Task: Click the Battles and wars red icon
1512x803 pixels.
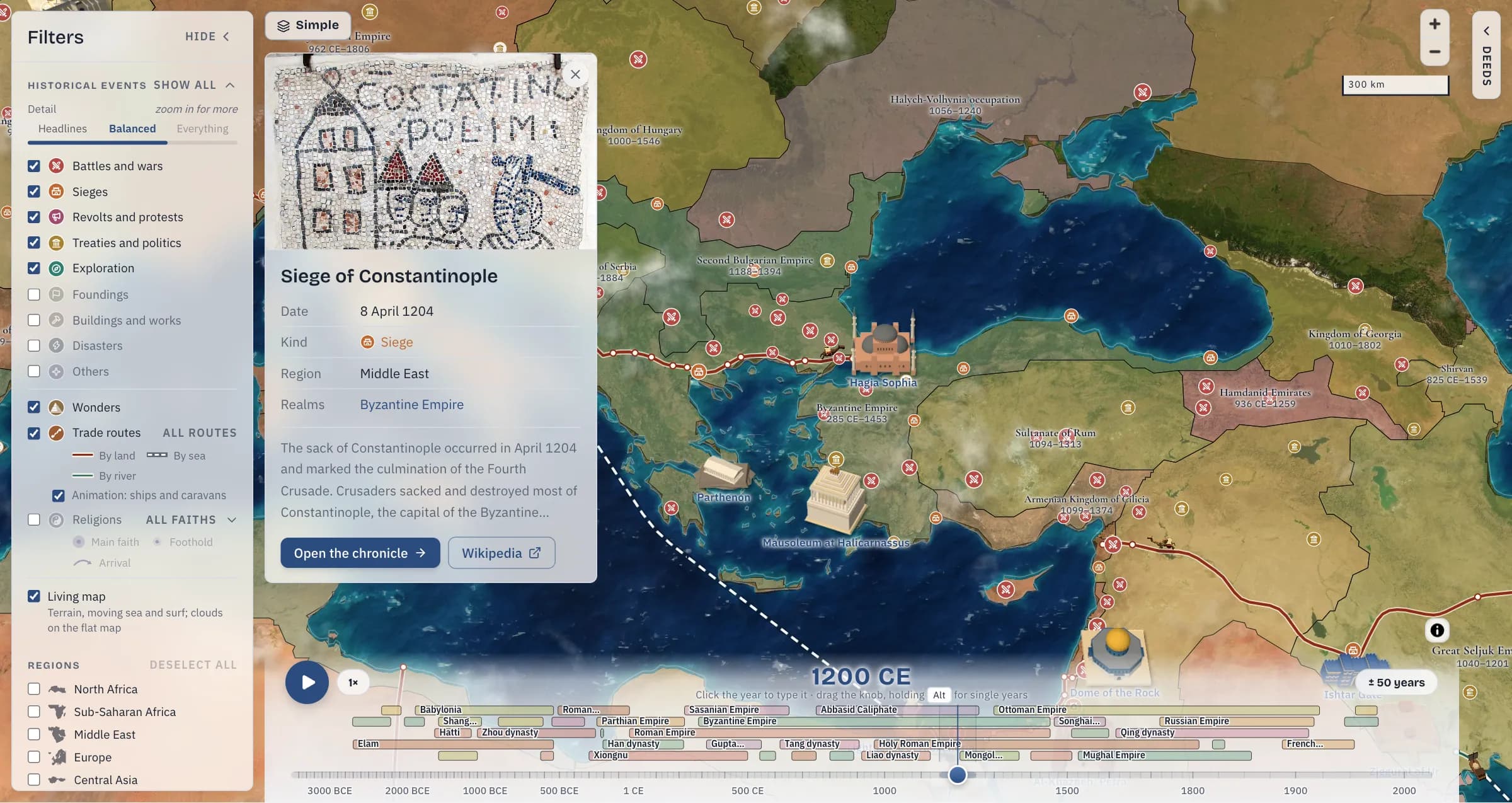Action: (56, 166)
